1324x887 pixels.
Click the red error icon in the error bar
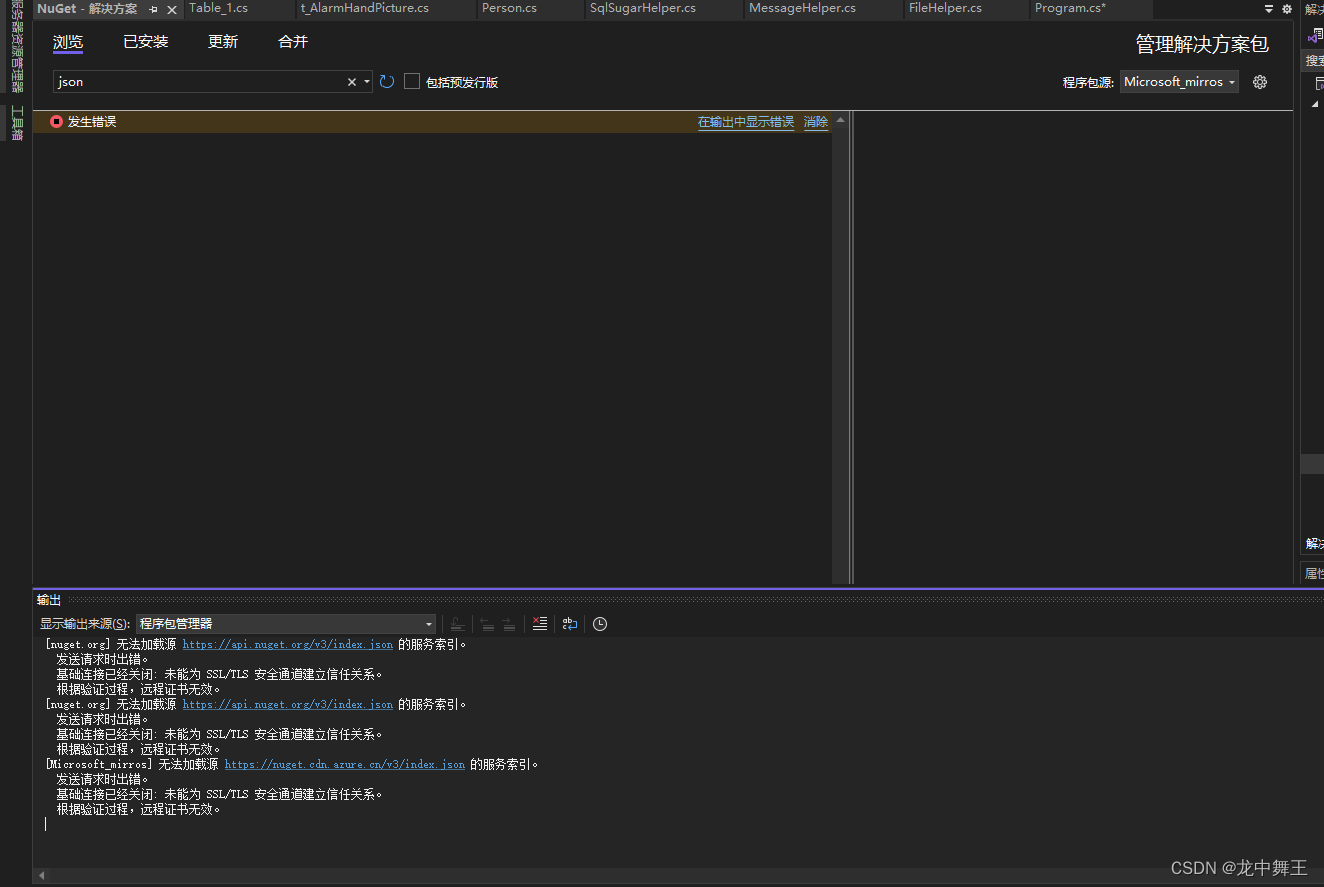56,121
